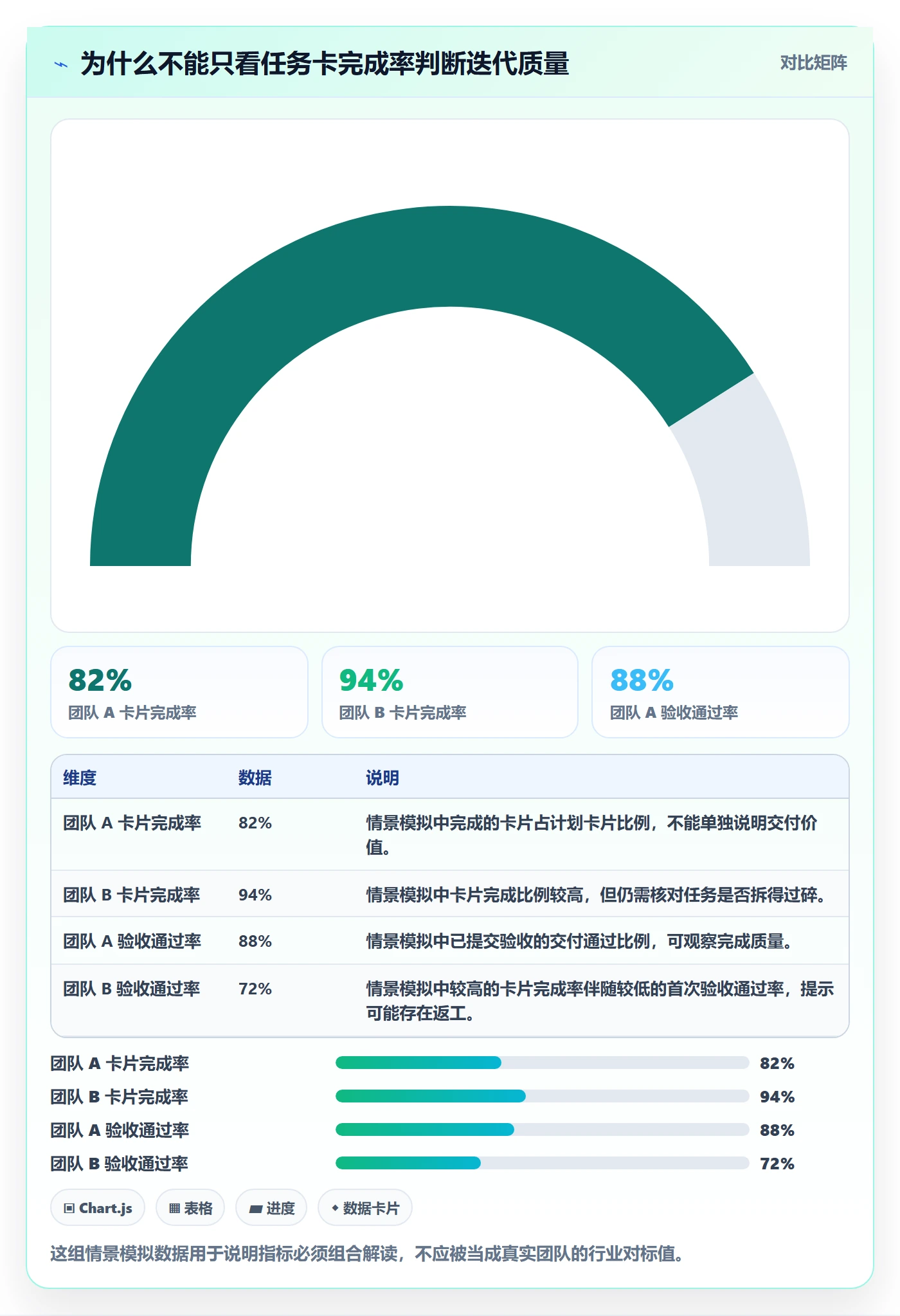Click the 团队 B 验收通过率 progress label
900x1316 pixels.
point(120,1164)
